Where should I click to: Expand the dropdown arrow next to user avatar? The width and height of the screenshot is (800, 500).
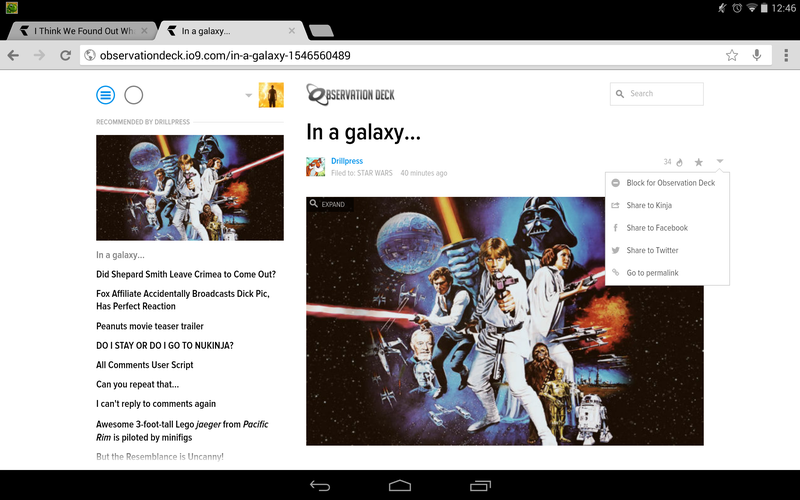(248, 95)
